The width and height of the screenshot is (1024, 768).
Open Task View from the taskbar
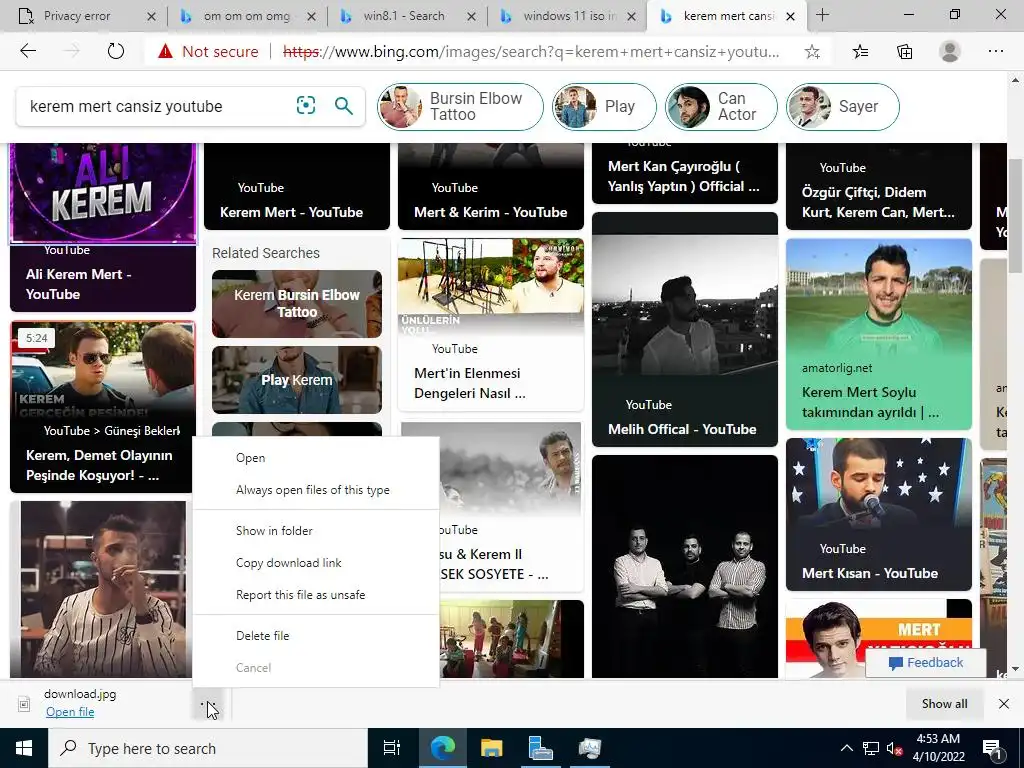(x=392, y=748)
